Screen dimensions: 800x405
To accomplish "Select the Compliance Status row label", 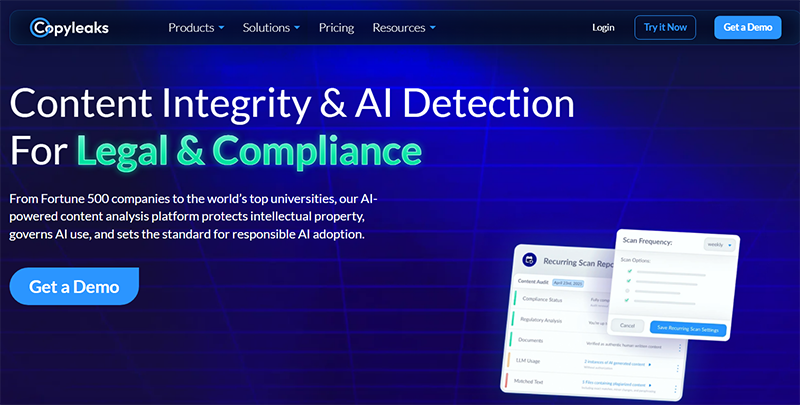I will (x=542, y=299).
